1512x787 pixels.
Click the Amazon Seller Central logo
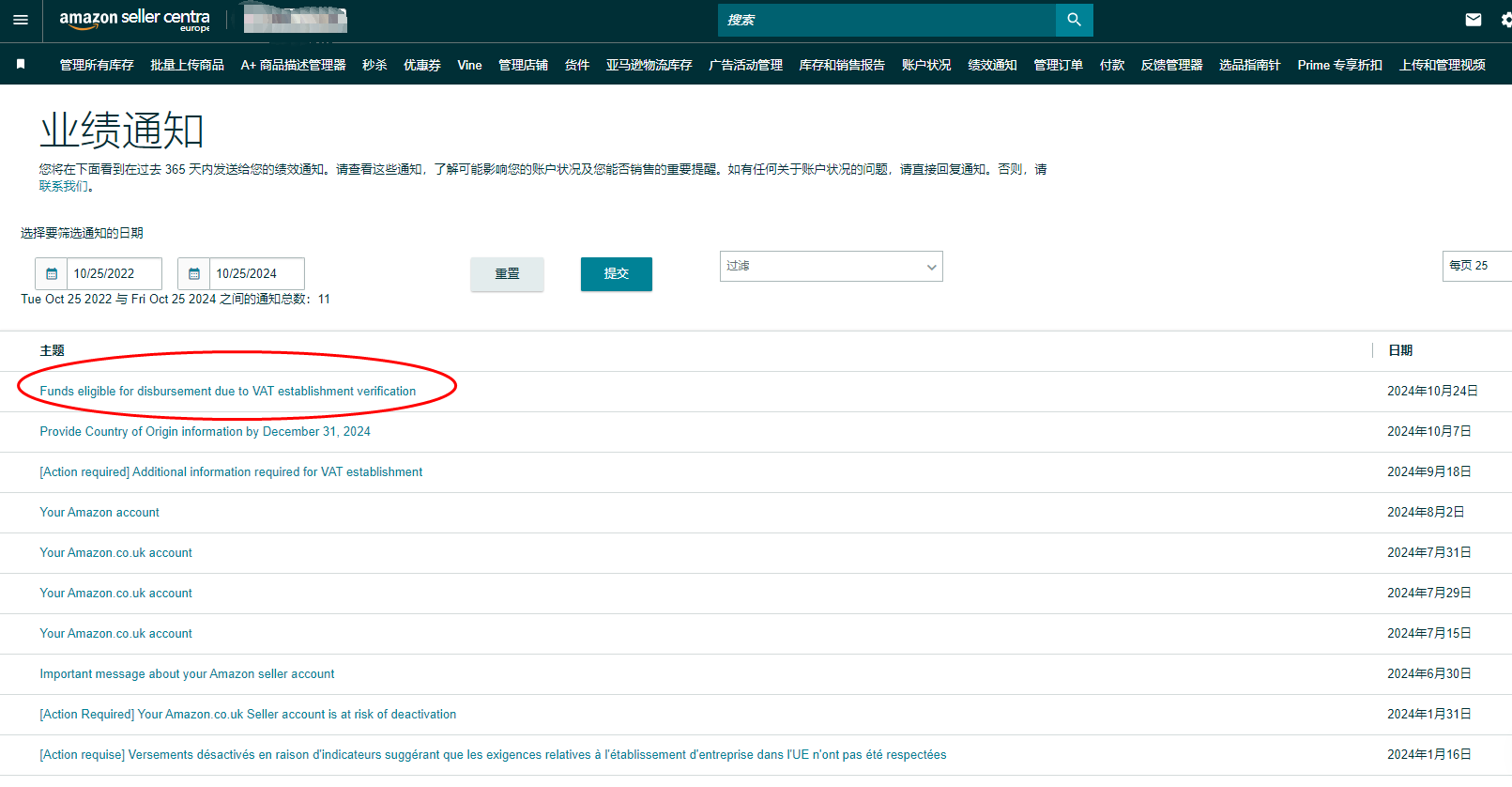(134, 20)
